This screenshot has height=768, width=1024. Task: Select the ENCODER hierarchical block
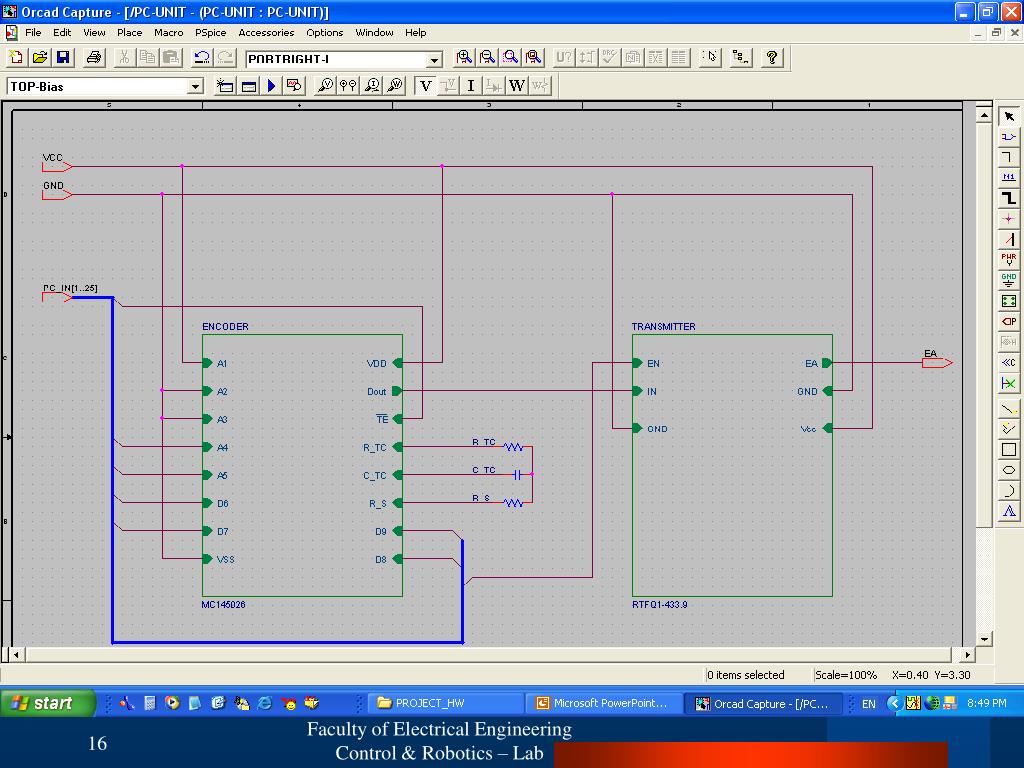click(x=302, y=466)
